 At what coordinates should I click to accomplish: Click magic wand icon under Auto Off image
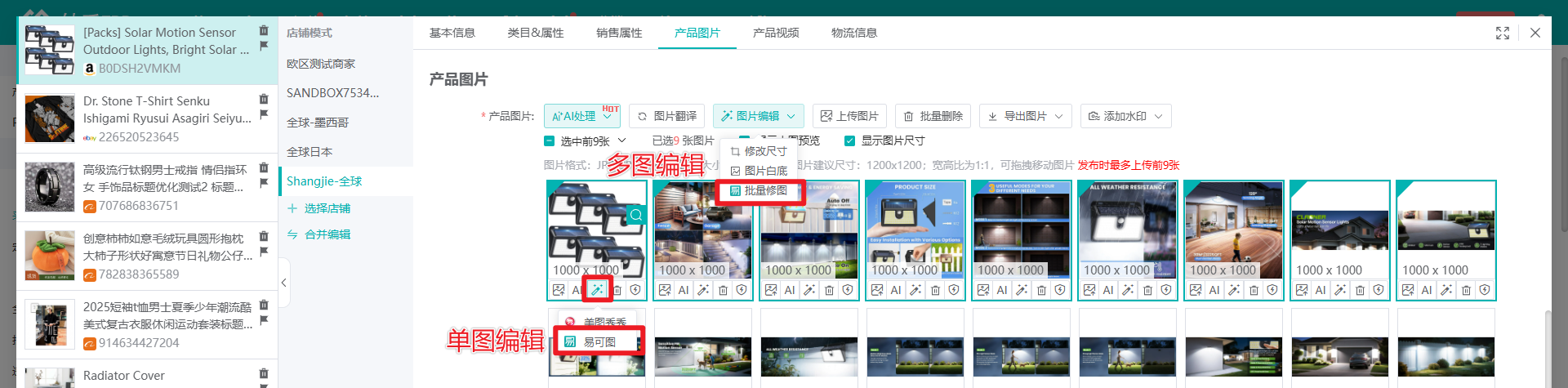809,290
